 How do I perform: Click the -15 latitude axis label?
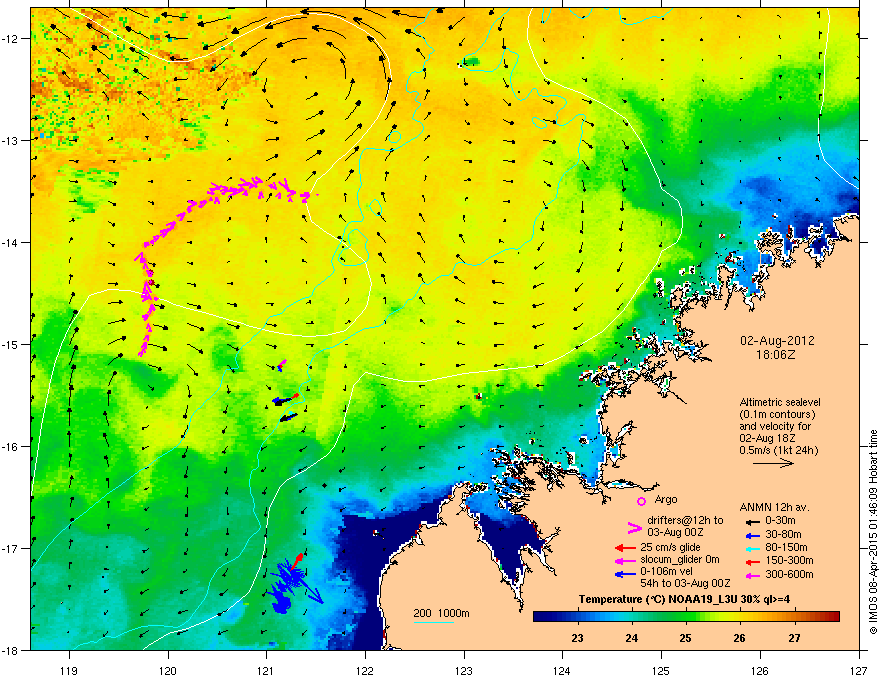point(11,344)
